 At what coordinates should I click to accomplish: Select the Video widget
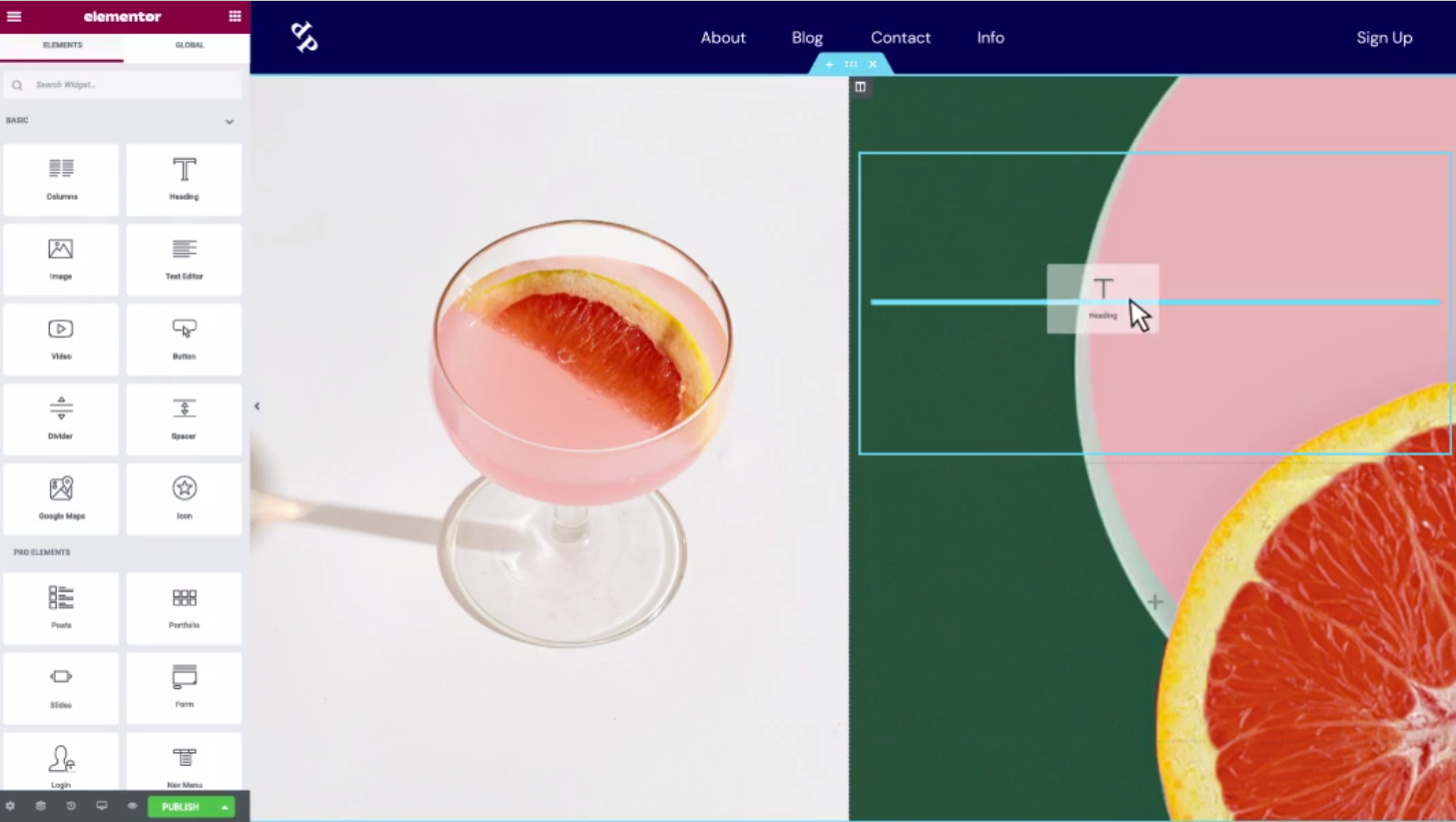point(61,340)
